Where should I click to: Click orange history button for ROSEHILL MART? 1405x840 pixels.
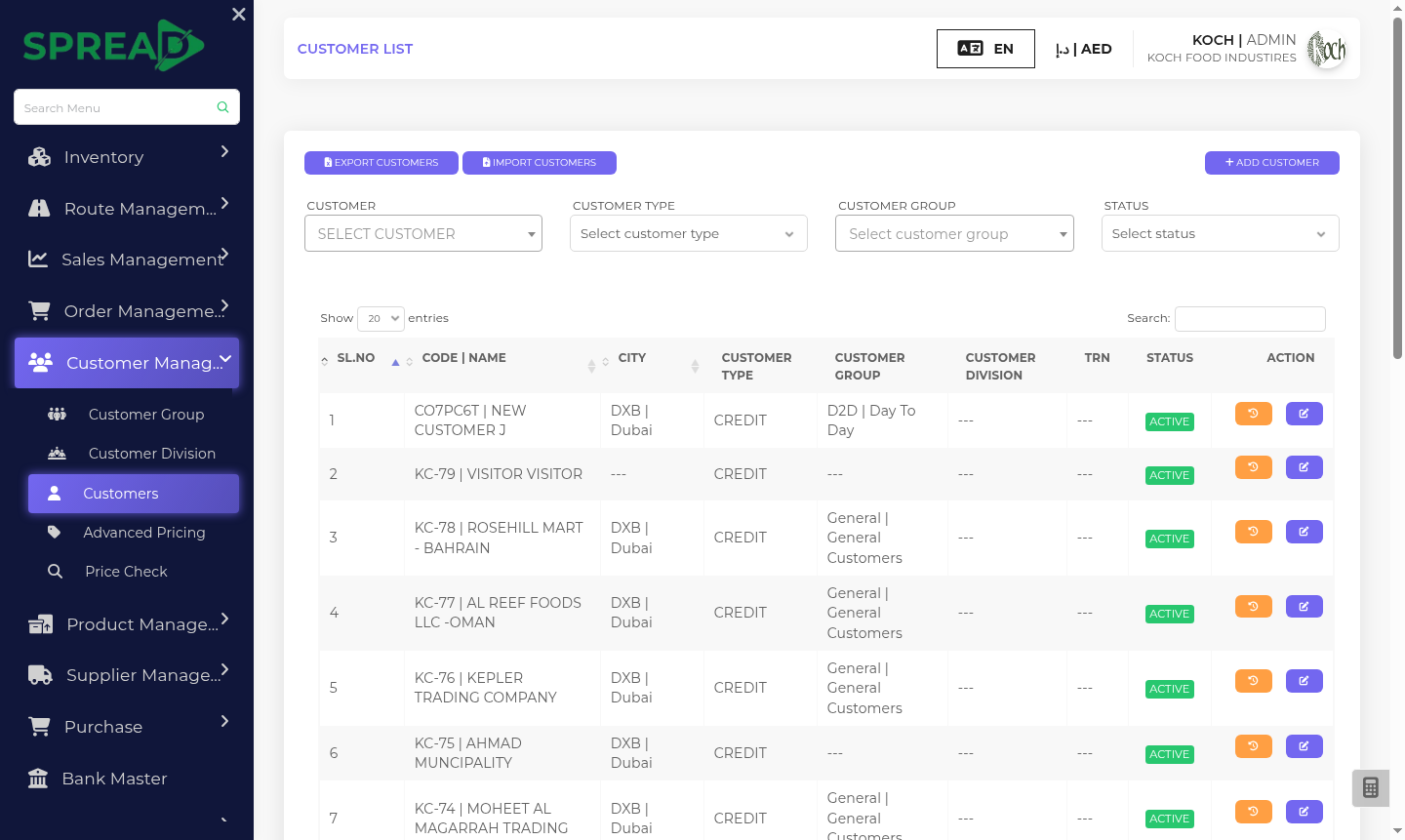[1254, 532]
